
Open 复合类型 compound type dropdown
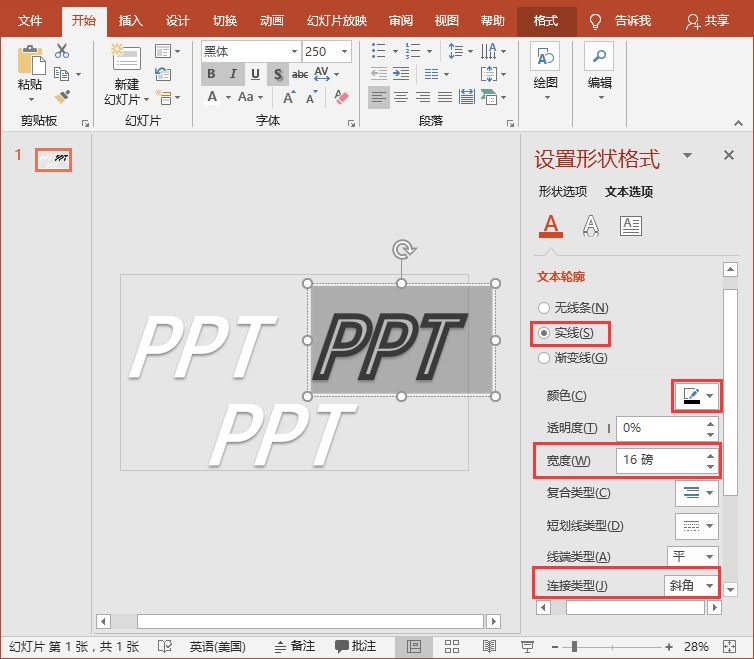tap(696, 493)
